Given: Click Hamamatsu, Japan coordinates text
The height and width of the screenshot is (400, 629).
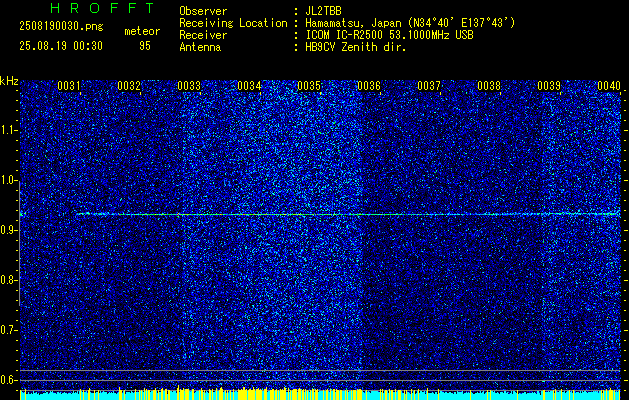Looking at the screenshot, I should (410, 23).
